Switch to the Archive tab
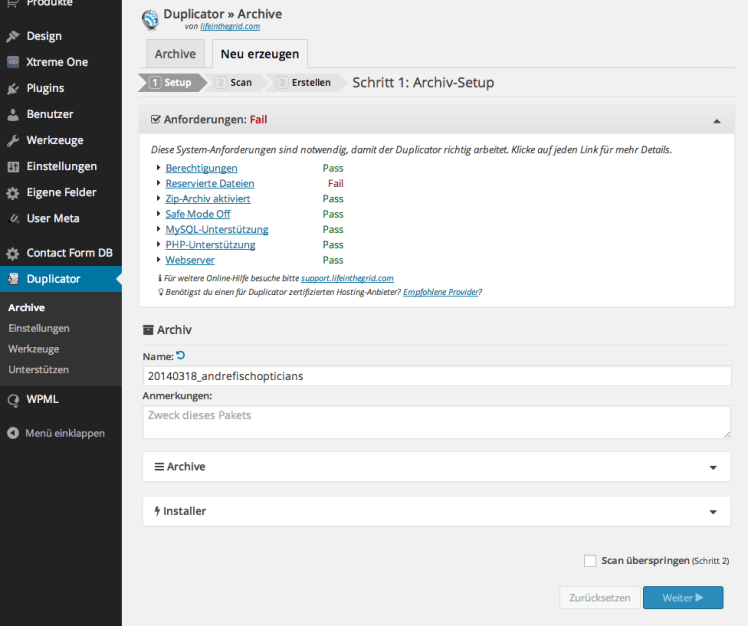Viewport: 748px width, 626px height. point(175,54)
